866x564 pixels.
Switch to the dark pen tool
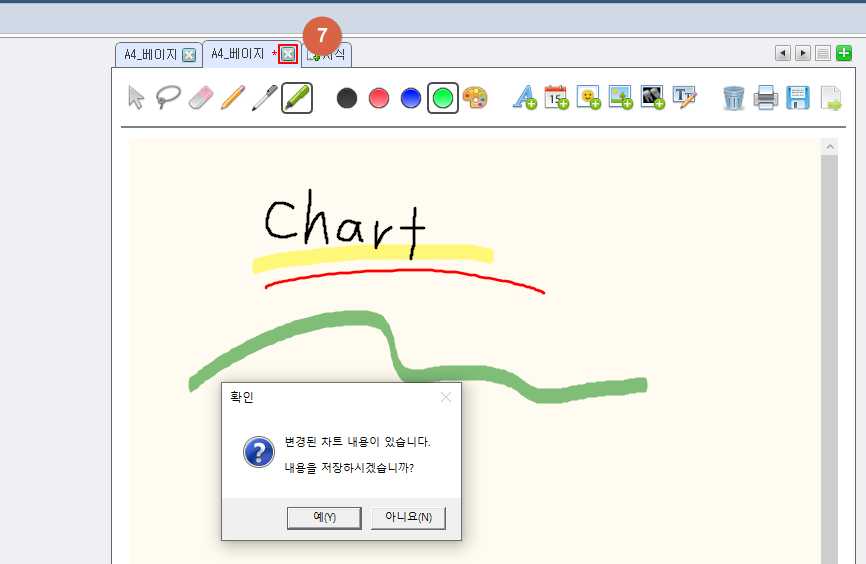click(264, 97)
